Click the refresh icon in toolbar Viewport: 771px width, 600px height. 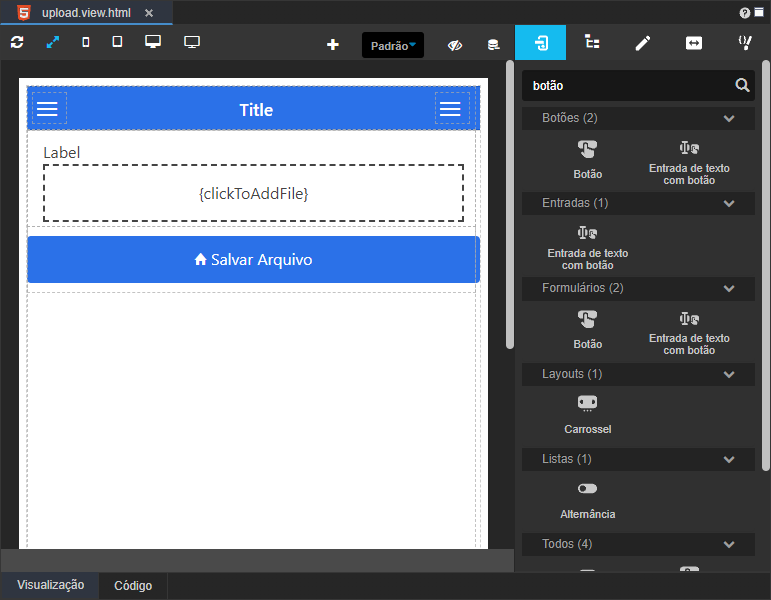coord(17,42)
